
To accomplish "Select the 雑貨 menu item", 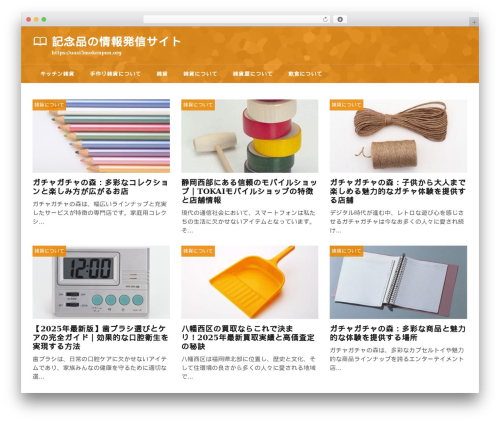I will click(x=162, y=74).
